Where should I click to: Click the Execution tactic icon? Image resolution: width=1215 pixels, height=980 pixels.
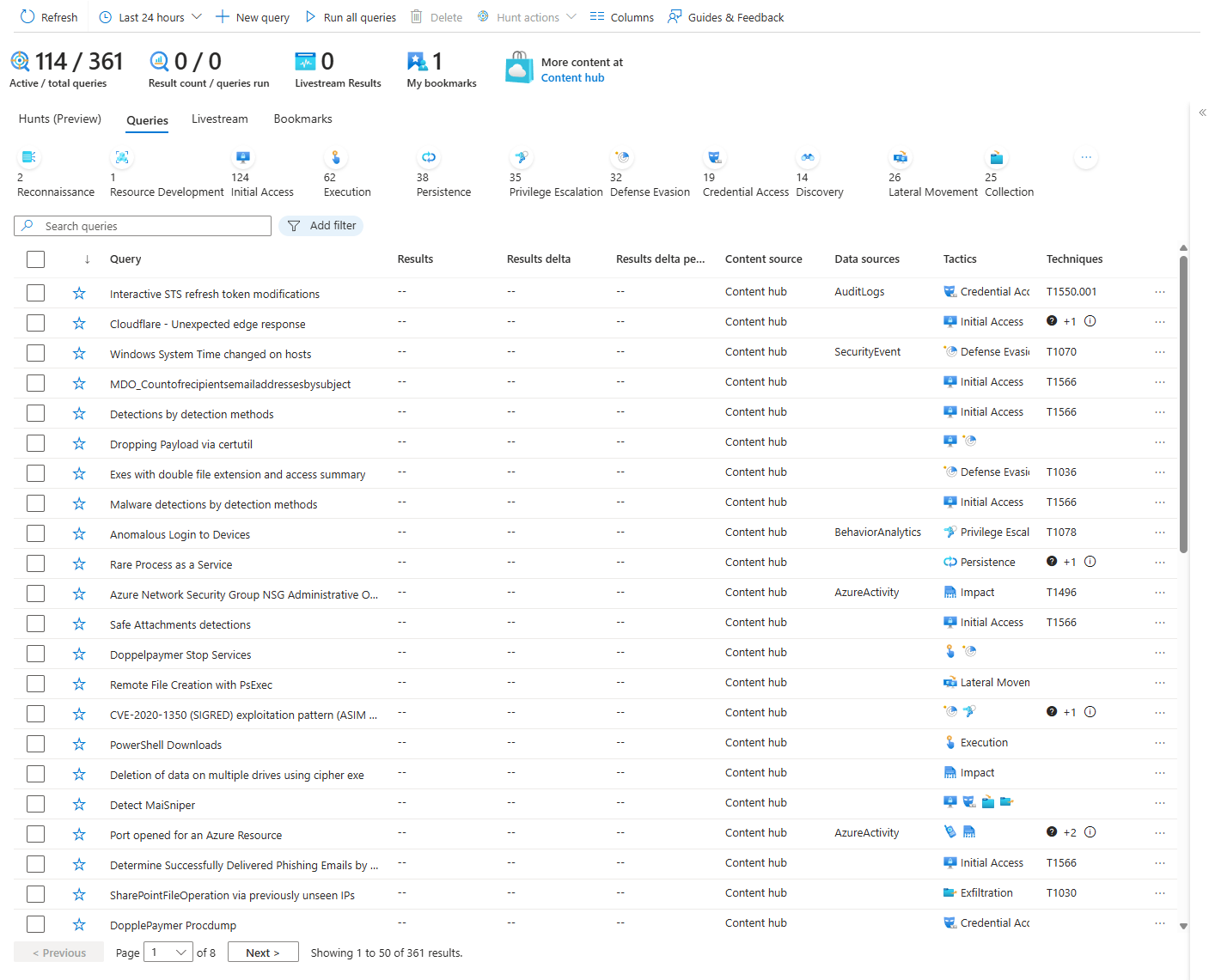(336, 157)
